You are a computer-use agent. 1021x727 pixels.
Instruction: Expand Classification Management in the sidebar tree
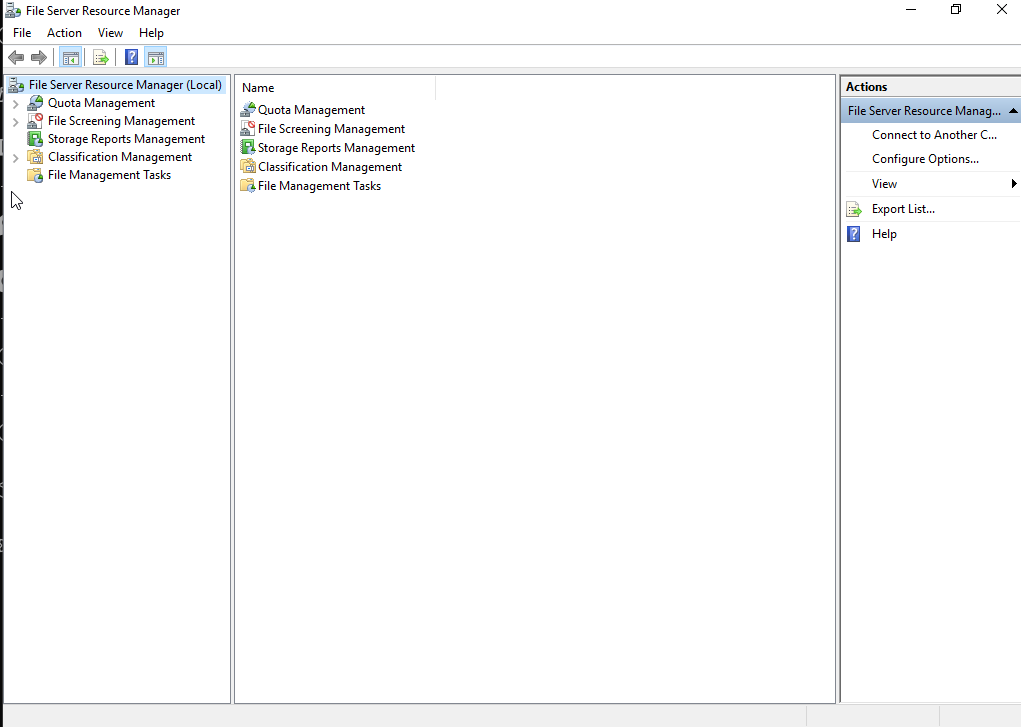click(x=16, y=157)
